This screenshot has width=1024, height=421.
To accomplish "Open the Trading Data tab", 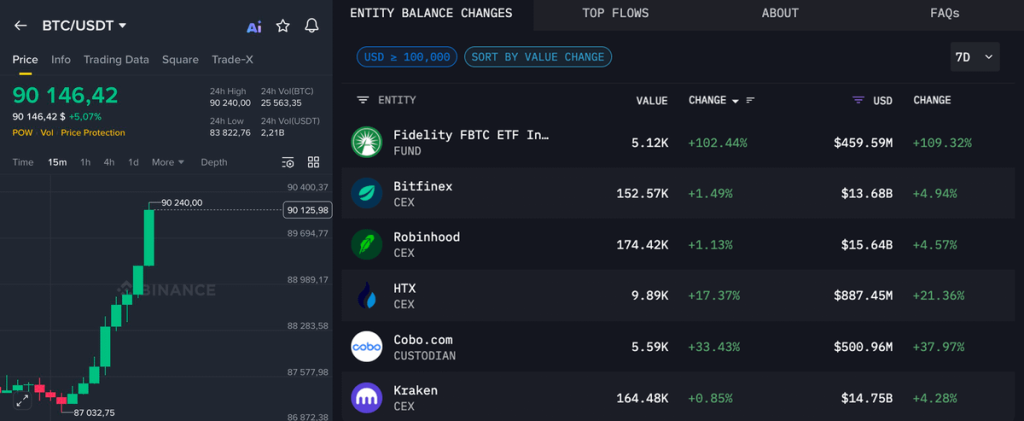I will click(116, 60).
